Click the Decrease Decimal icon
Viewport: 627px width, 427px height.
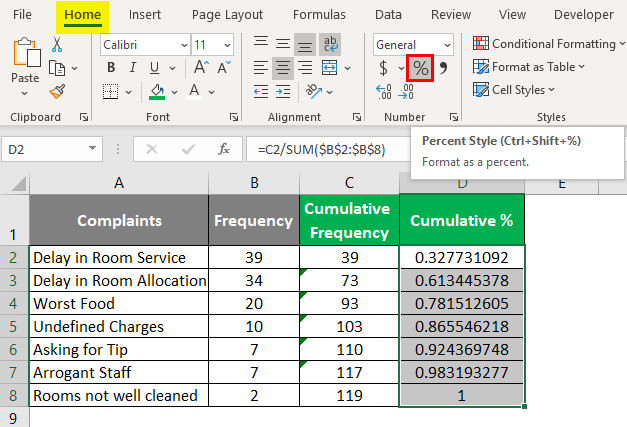406,91
